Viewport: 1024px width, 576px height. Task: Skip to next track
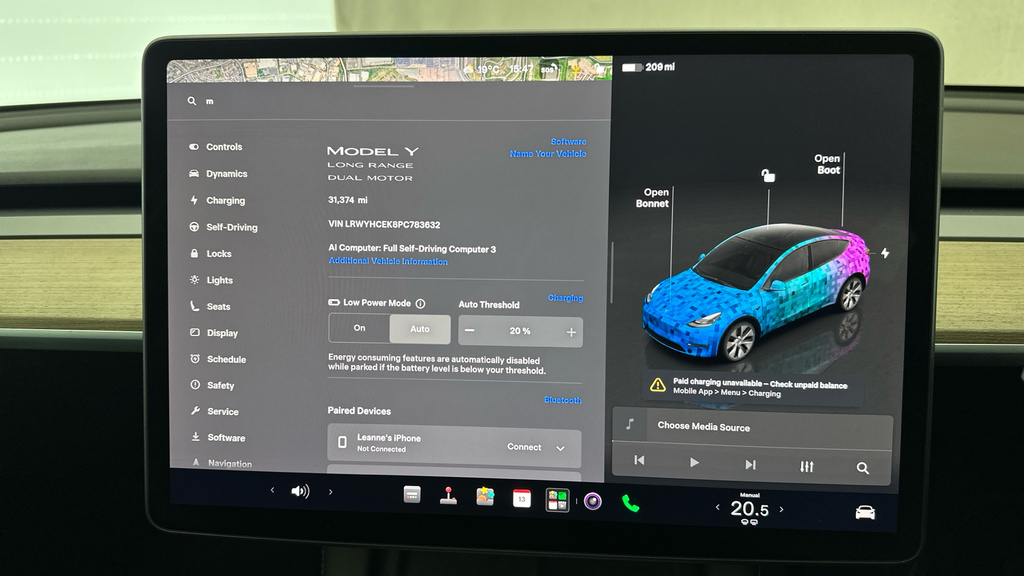[750, 464]
